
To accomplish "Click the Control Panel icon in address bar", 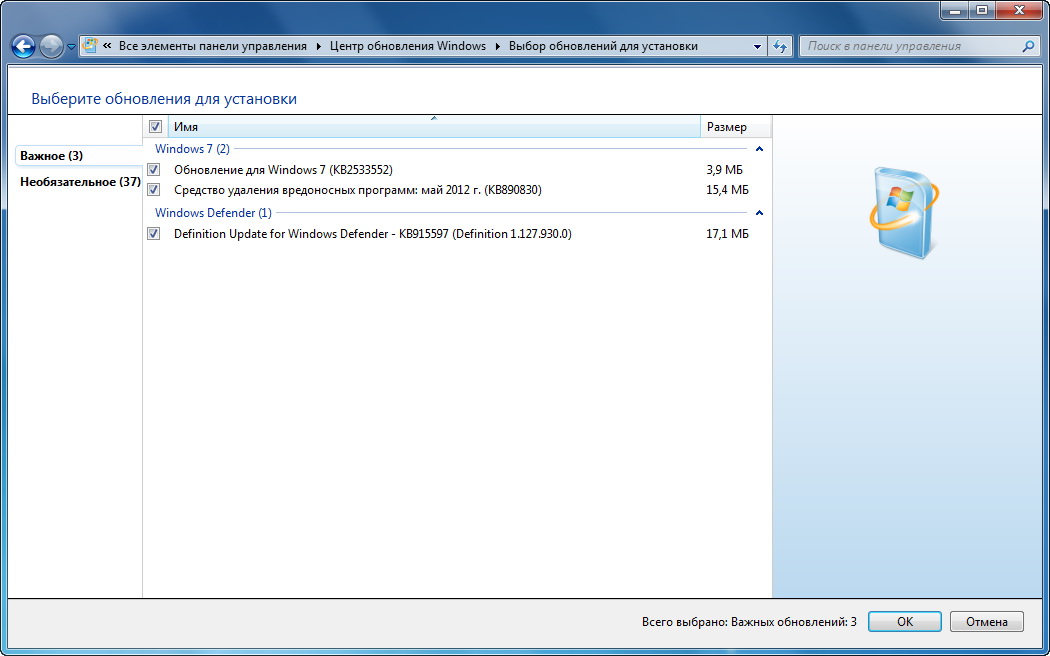I will click(90, 46).
